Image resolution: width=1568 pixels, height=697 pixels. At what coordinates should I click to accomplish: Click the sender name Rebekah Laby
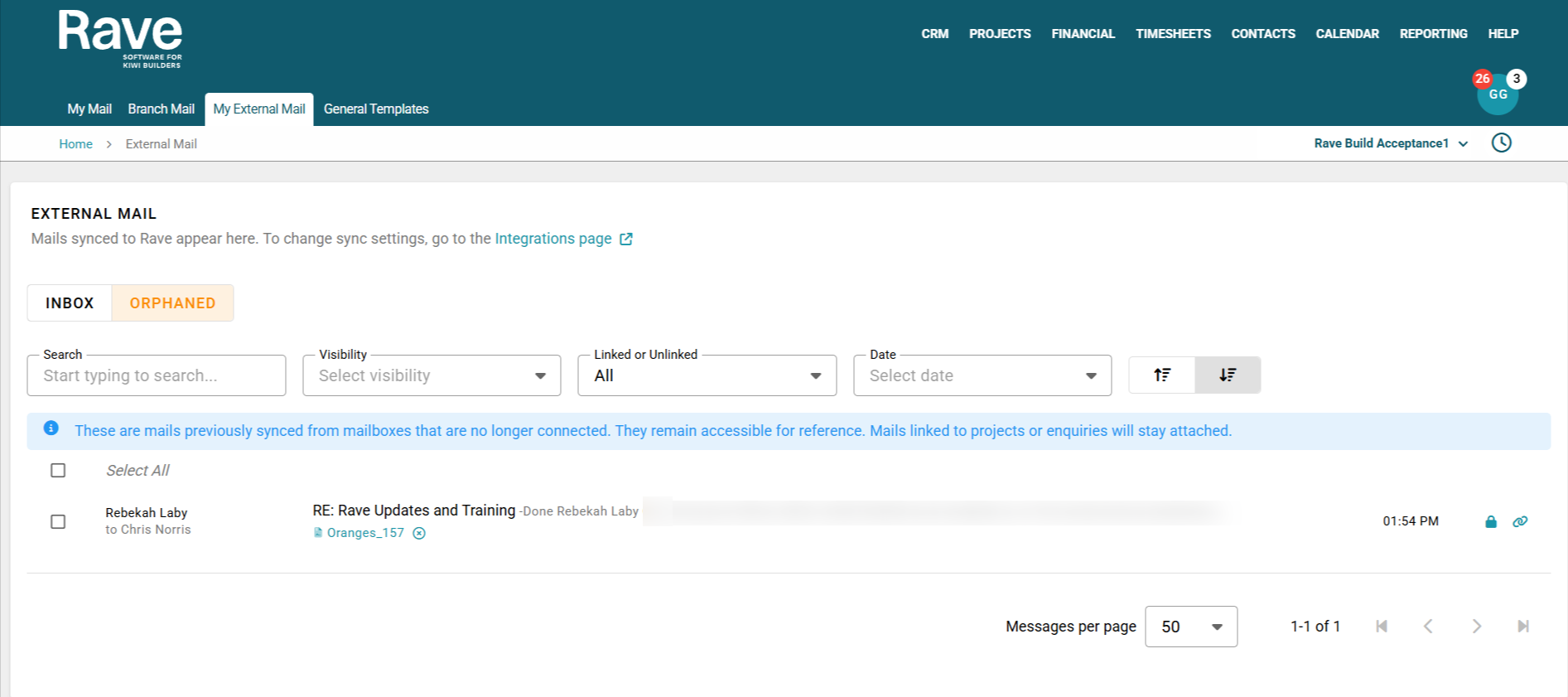click(x=147, y=513)
